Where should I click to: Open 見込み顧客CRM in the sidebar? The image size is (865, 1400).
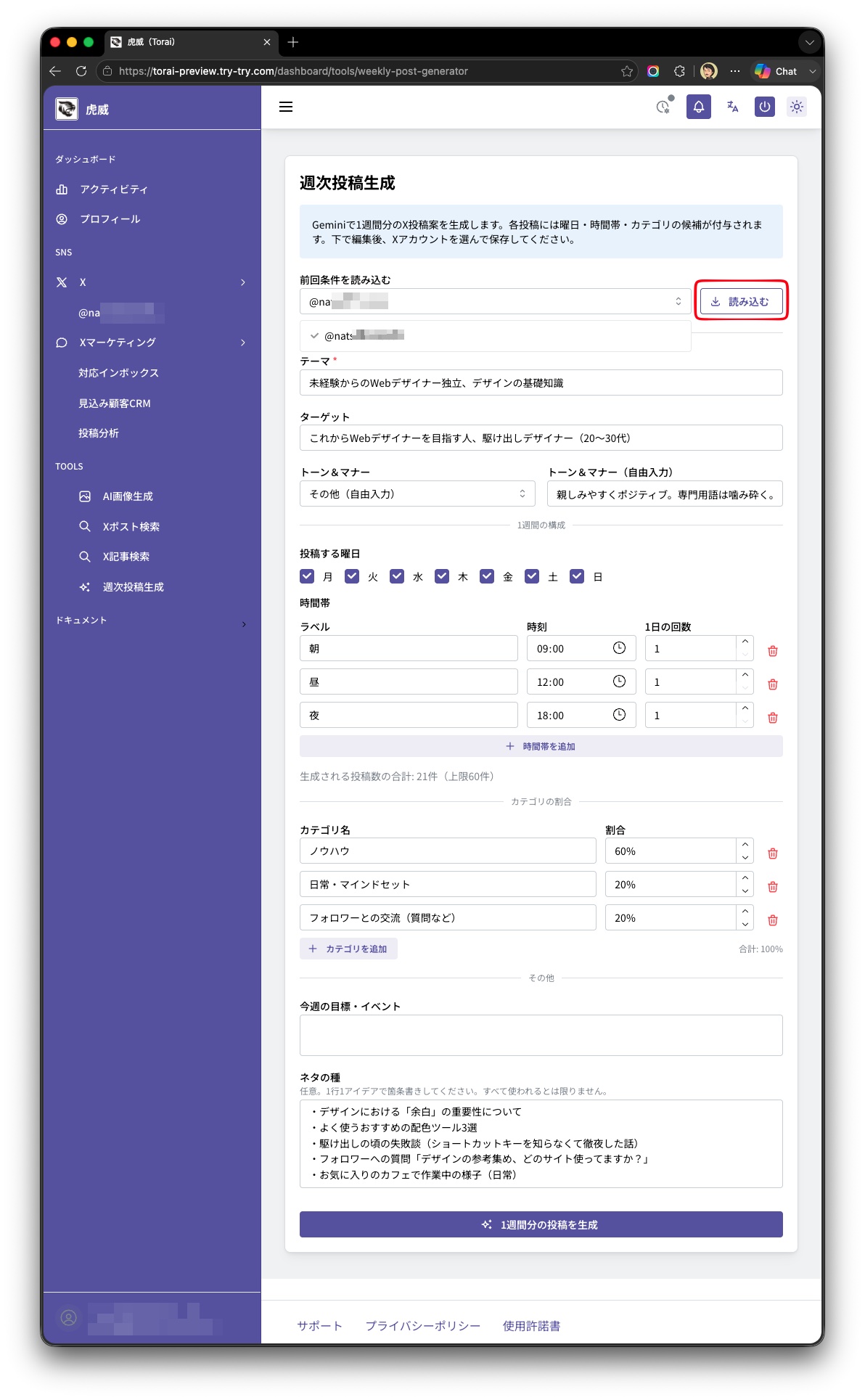pyautogui.click(x=115, y=404)
